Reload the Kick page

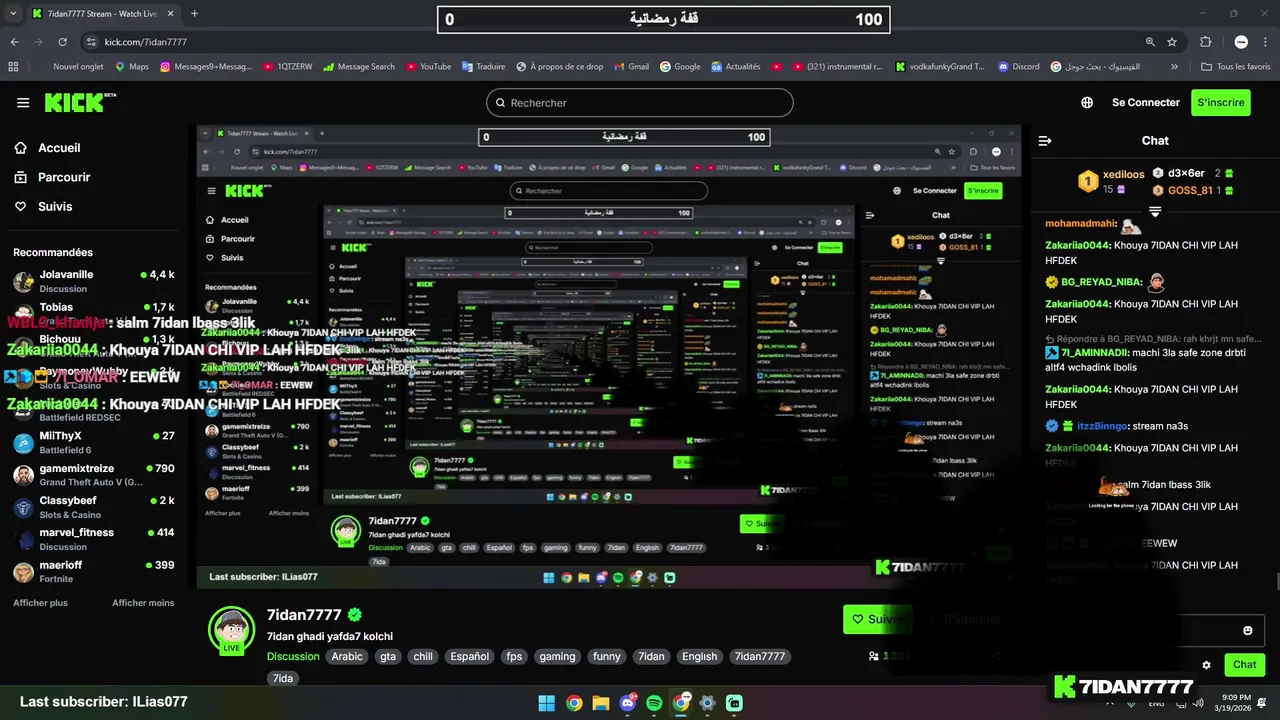(62, 42)
